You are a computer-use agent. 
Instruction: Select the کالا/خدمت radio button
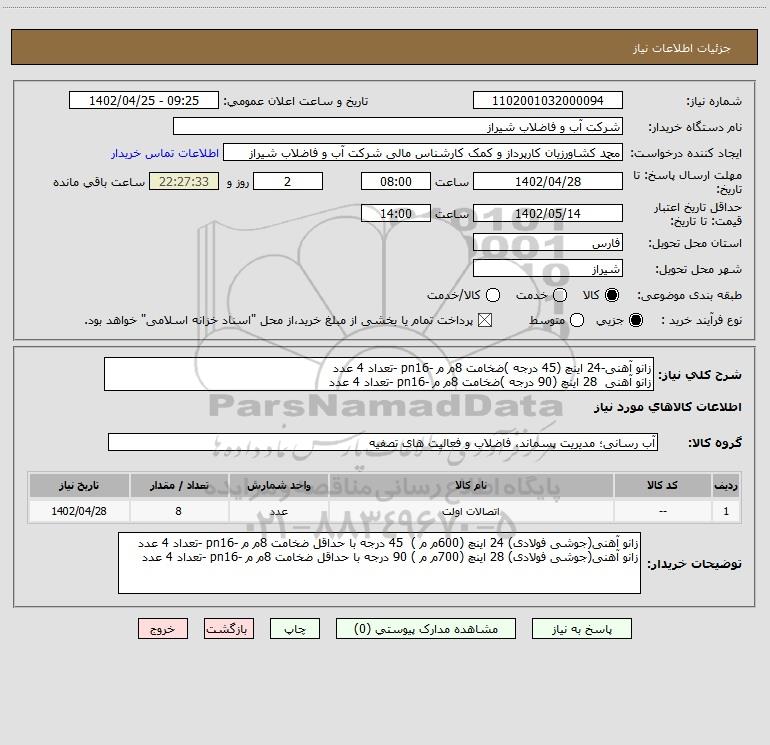[x=493, y=295]
